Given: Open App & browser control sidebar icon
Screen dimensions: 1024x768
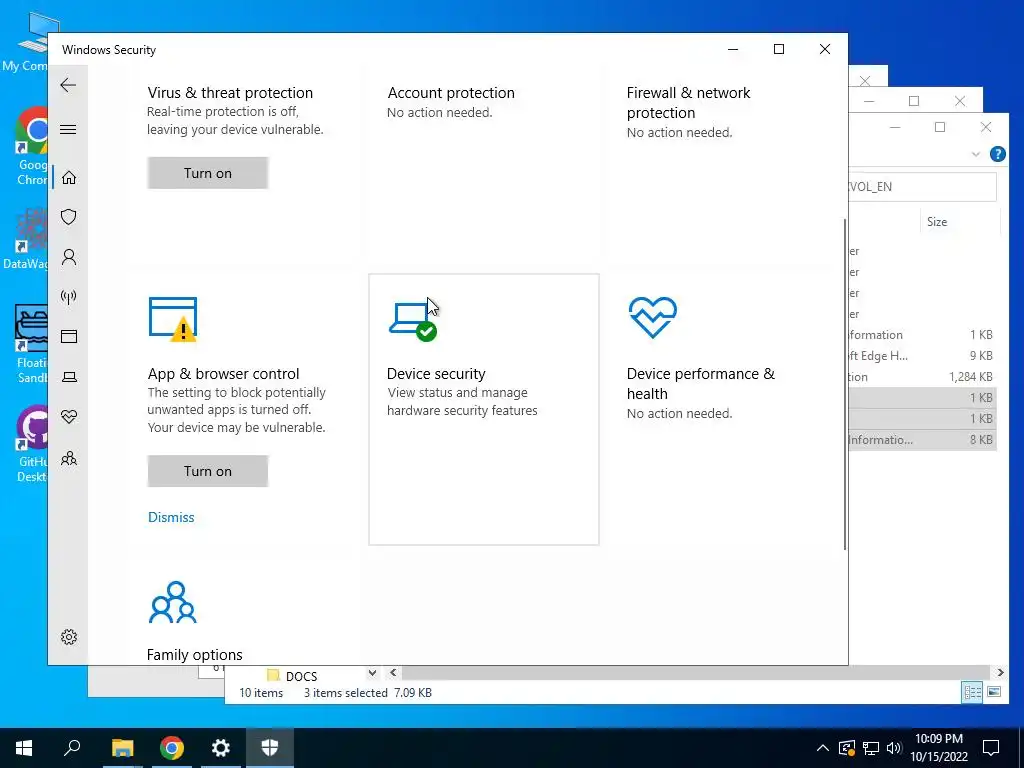Looking at the screenshot, I should (x=69, y=336).
